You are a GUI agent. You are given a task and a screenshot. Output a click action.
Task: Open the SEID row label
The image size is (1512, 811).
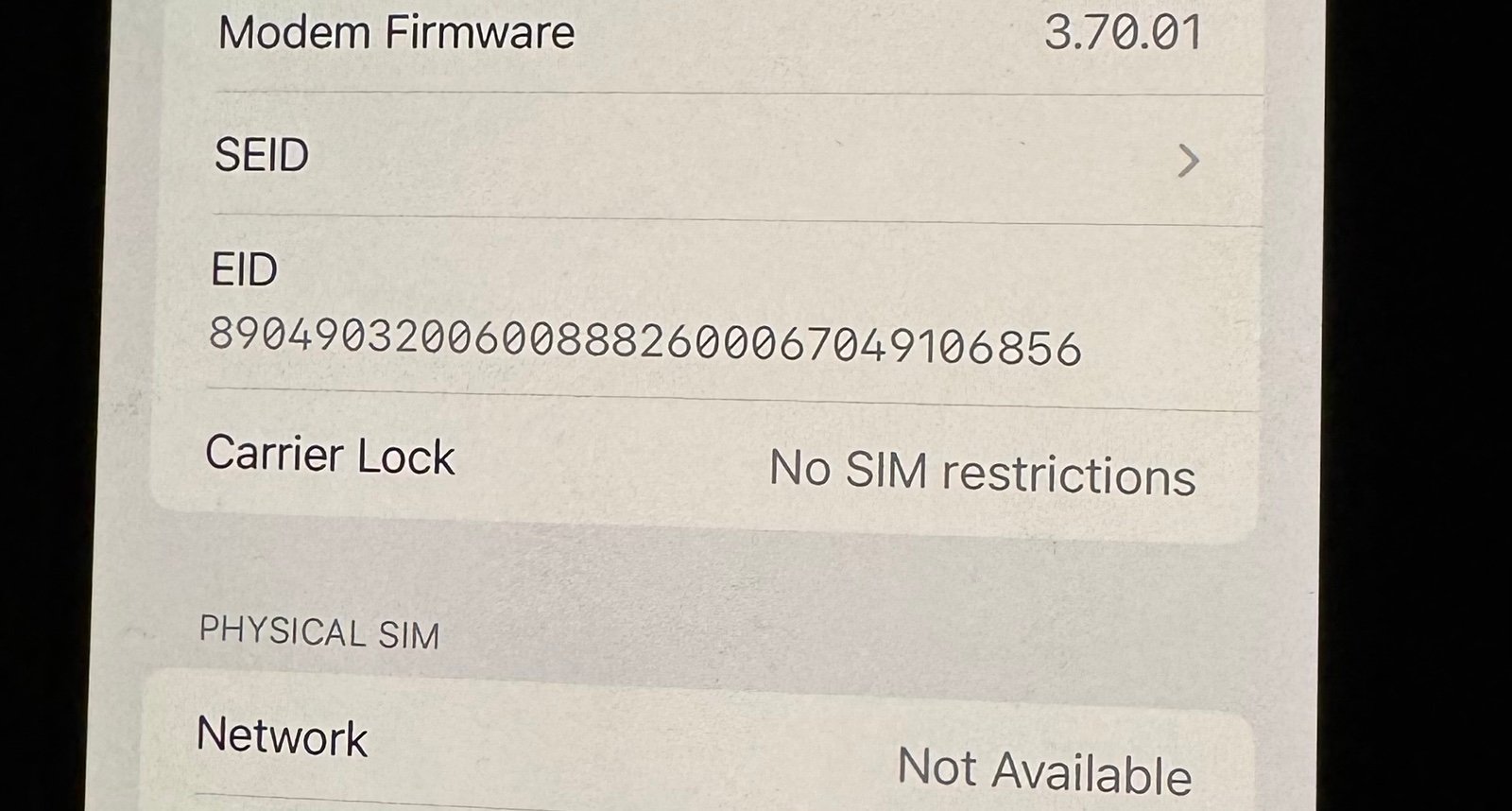262,155
